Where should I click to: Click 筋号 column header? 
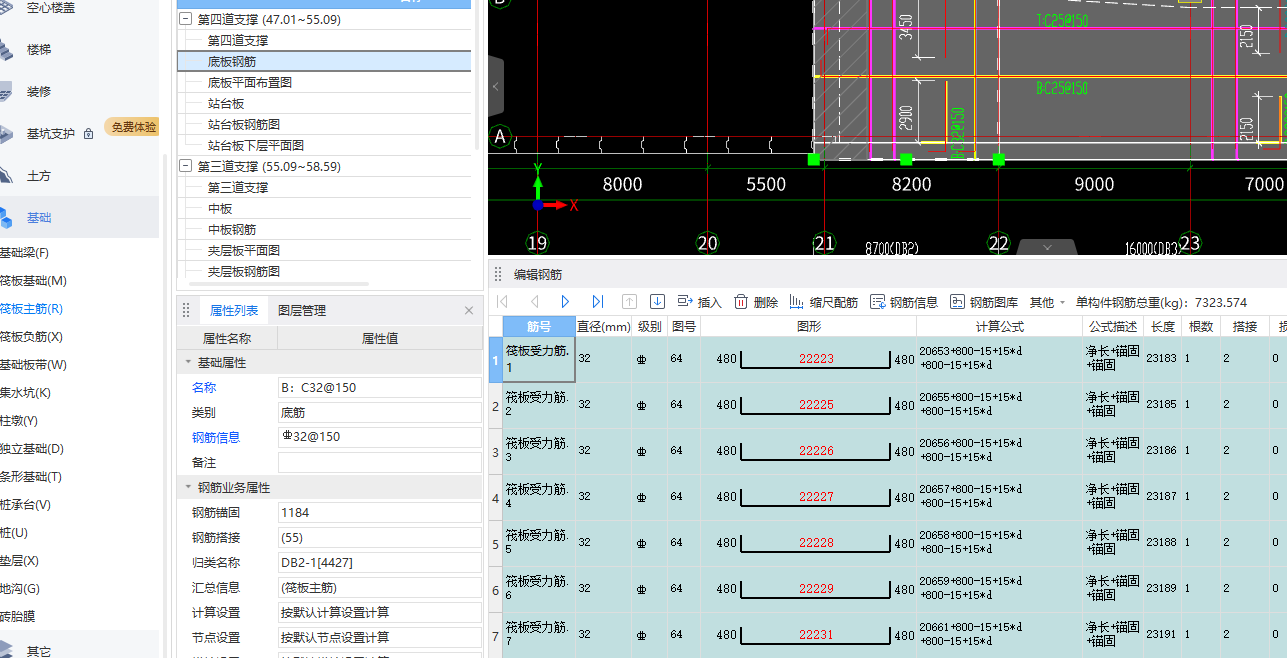click(x=539, y=326)
